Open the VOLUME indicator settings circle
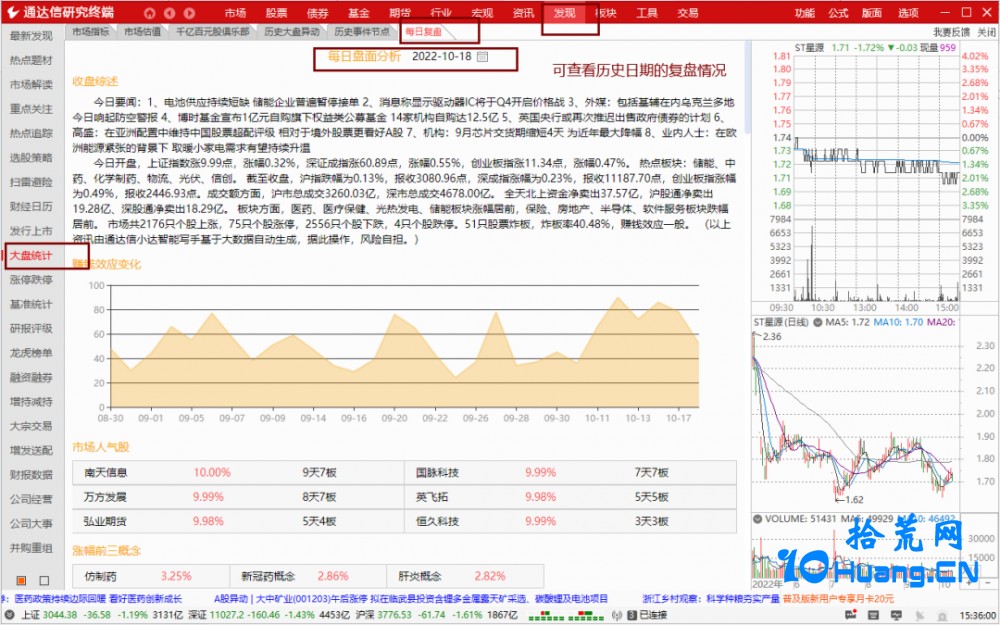 [x=758, y=519]
